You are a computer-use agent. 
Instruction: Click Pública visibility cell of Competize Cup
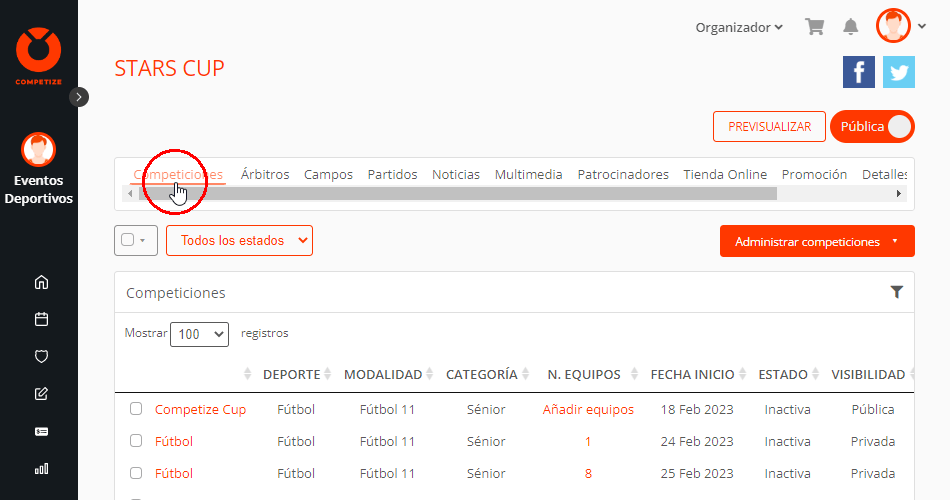(872, 410)
